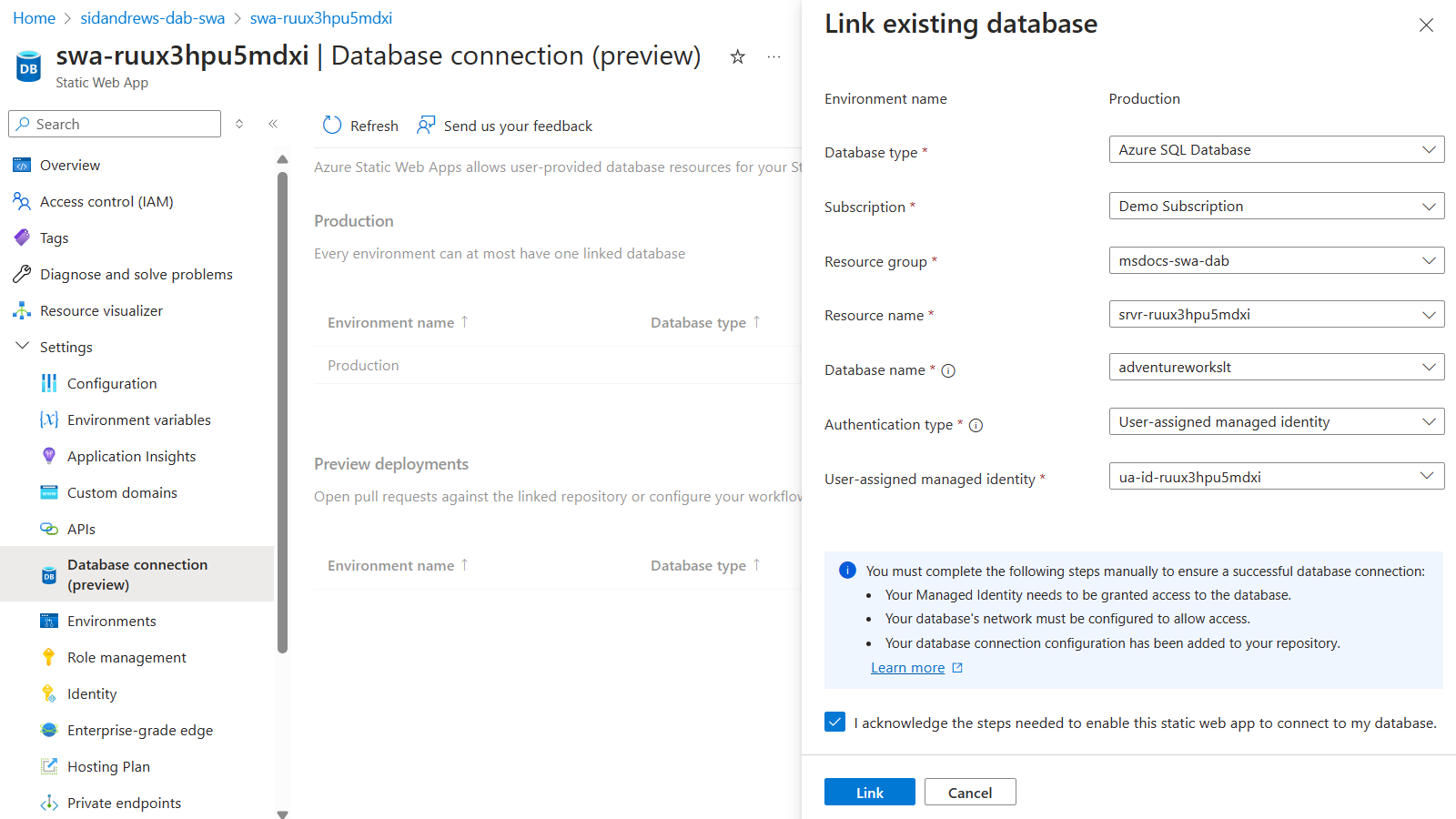The height and width of the screenshot is (819, 1456).
Task: Open User-assigned managed identity dropdown
Action: coord(1276,476)
